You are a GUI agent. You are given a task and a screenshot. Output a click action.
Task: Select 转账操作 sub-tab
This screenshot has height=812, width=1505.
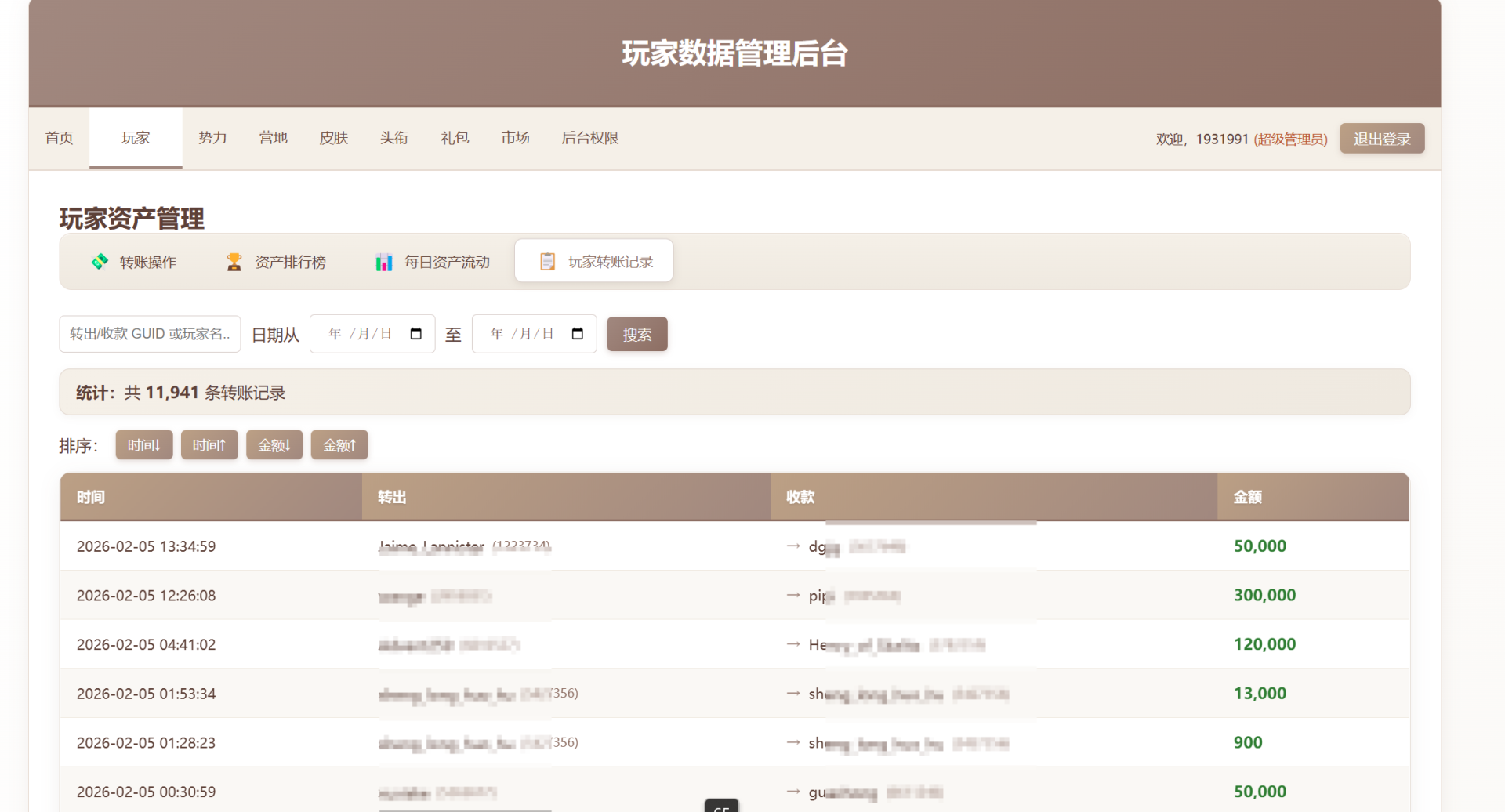pyautogui.click(x=133, y=262)
